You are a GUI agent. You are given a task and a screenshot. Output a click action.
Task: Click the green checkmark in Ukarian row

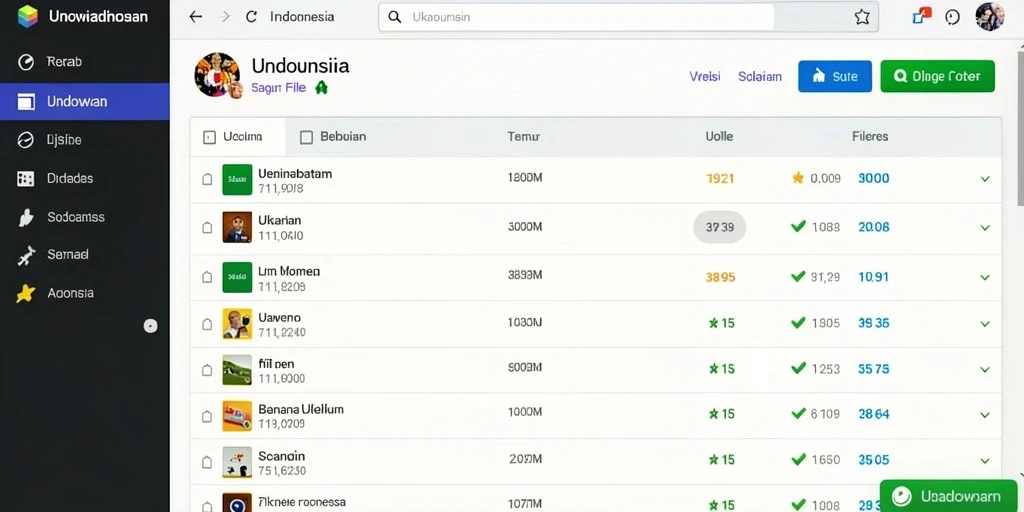pos(798,227)
